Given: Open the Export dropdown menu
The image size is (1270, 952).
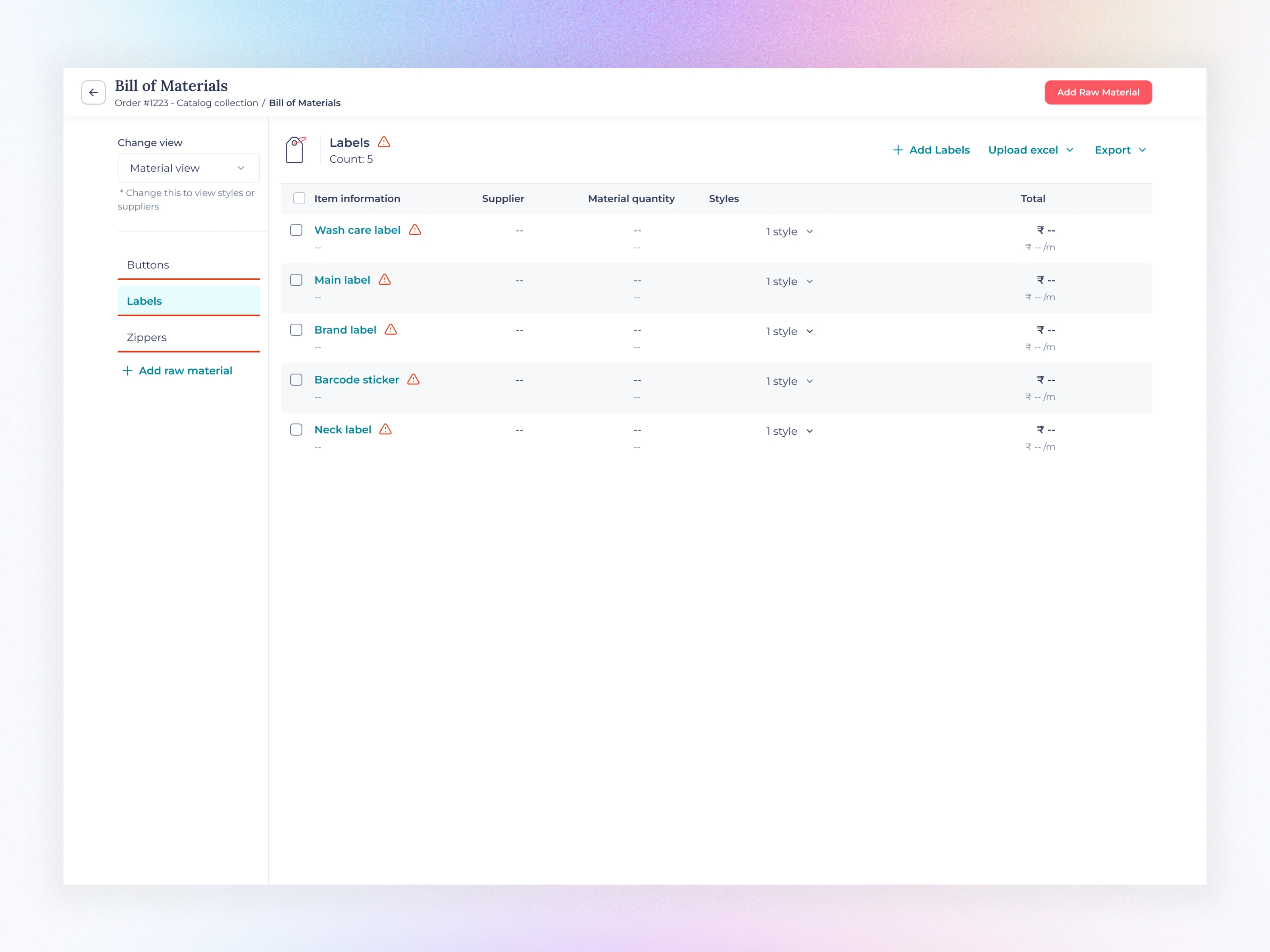Looking at the screenshot, I should point(1120,150).
